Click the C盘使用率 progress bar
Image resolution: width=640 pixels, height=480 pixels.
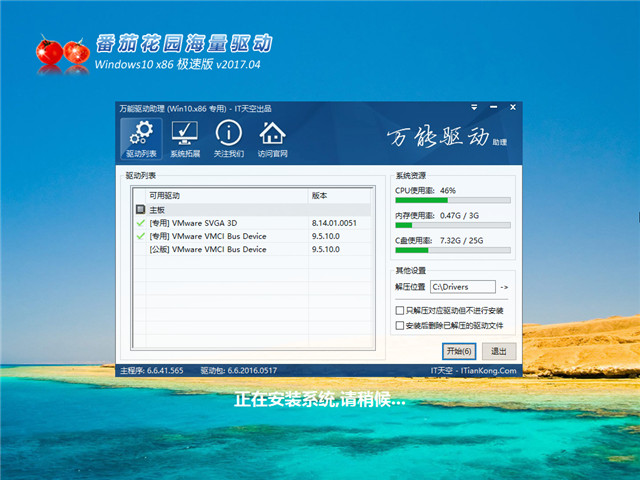[x=453, y=250]
